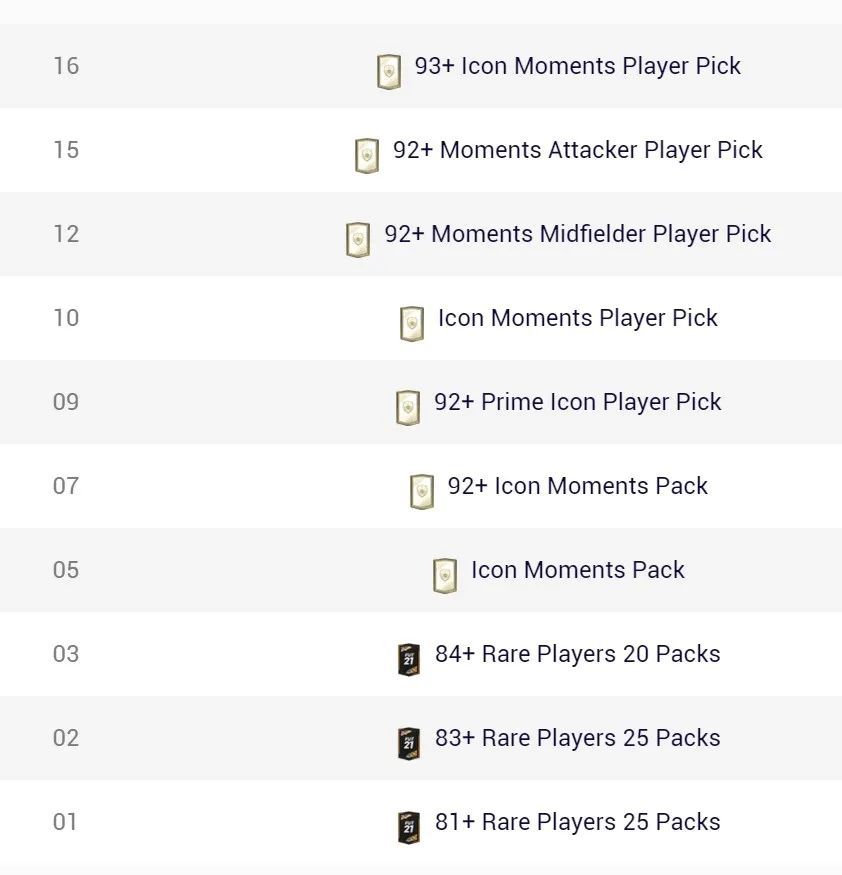Click pack icon beside level 05 Icon Moments Pack
The image size is (842, 875).
click(445, 576)
